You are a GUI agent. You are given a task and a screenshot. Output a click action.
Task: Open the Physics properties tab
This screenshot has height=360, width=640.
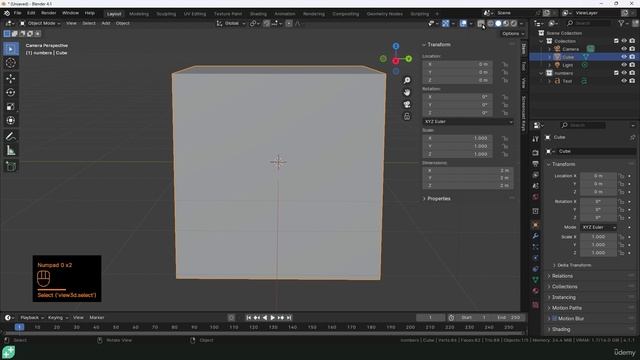point(536,258)
